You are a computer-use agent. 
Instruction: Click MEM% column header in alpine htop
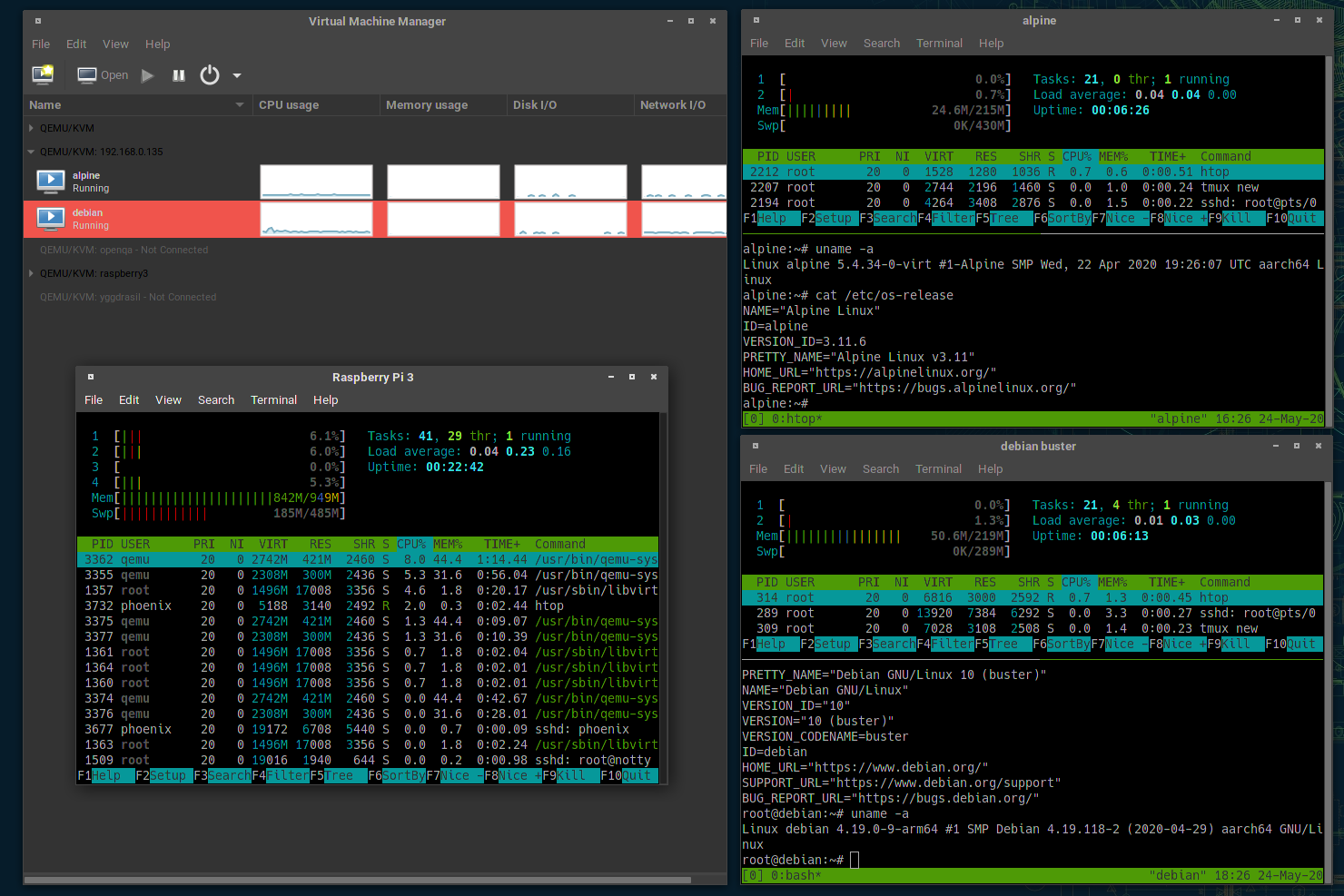tap(1113, 156)
